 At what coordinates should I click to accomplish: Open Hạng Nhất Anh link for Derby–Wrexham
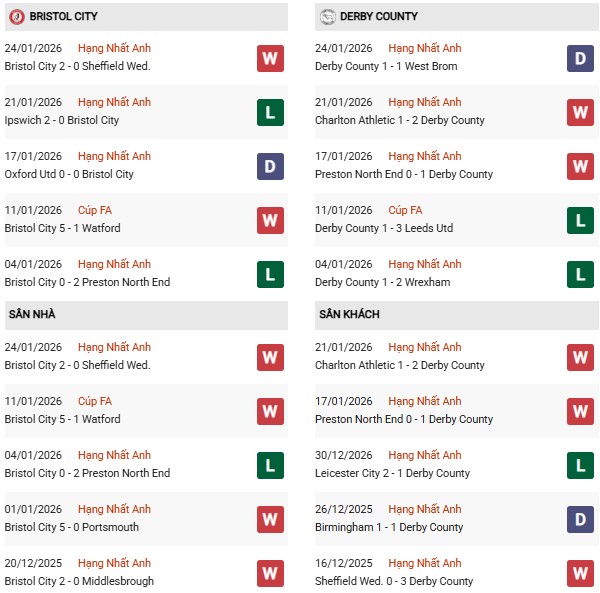425,264
